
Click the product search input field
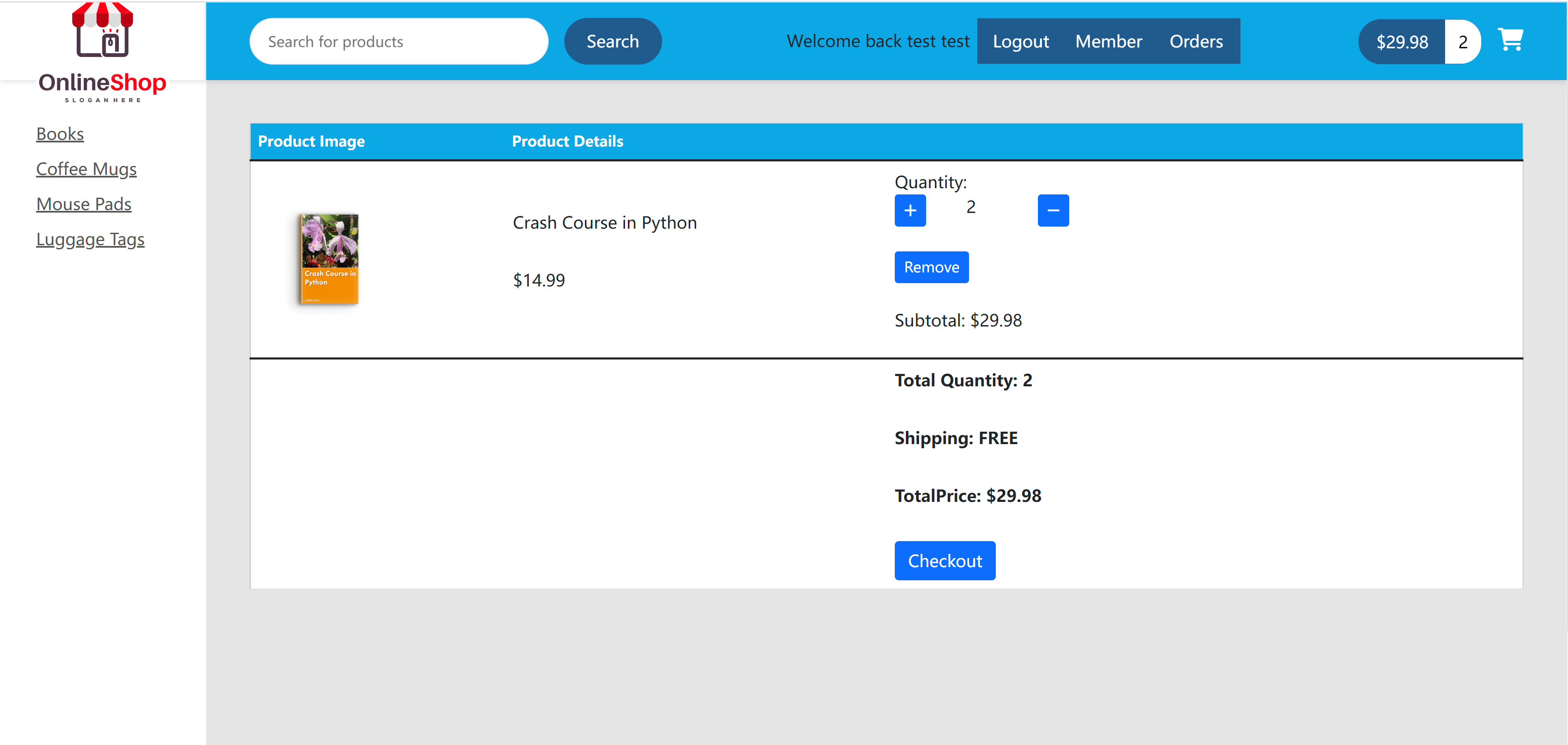click(x=398, y=41)
